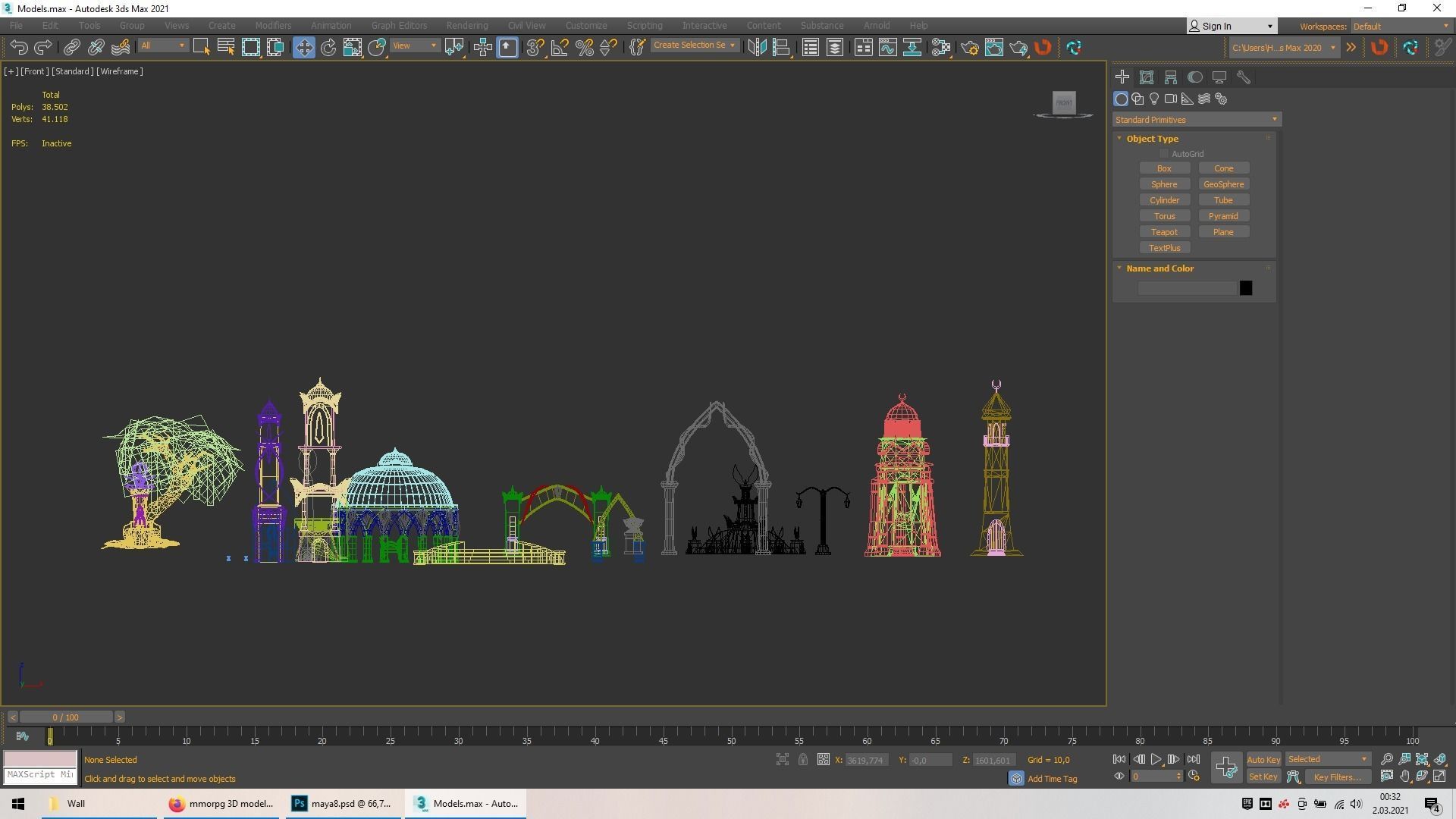Toggle Percent Snap

(x=584, y=48)
